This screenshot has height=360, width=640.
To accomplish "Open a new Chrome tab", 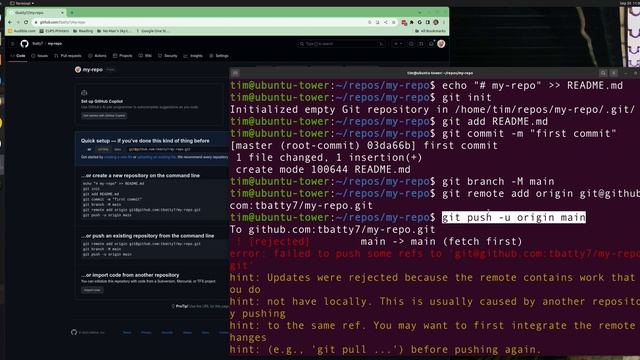I will pyautogui.click(x=72, y=13).
